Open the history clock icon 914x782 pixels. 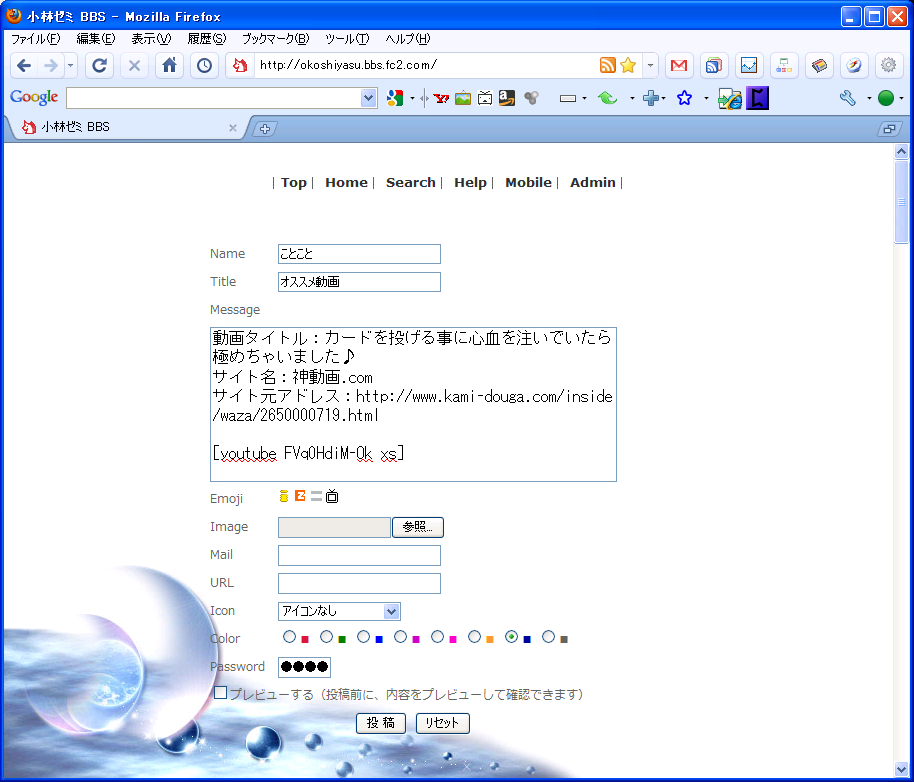pos(204,65)
